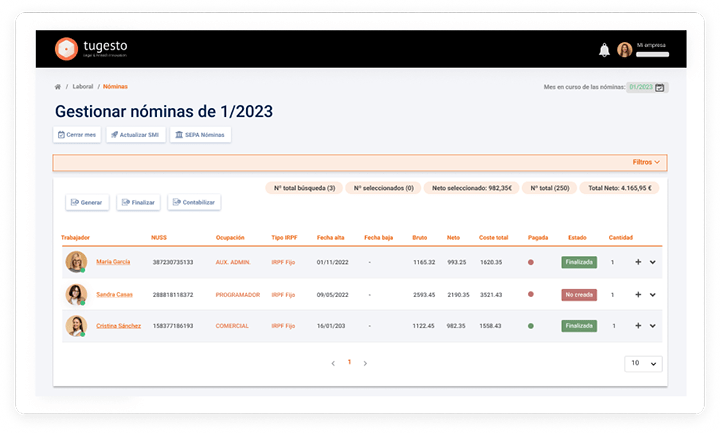Viewport: 720px width, 433px height.
Task: Open rows-per-page dropdown showing 10
Action: (643, 364)
